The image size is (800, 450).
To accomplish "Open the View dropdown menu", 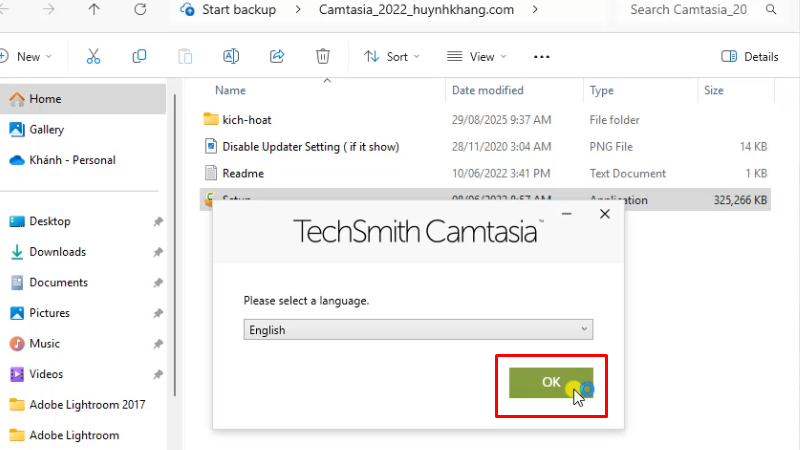I will (477, 57).
